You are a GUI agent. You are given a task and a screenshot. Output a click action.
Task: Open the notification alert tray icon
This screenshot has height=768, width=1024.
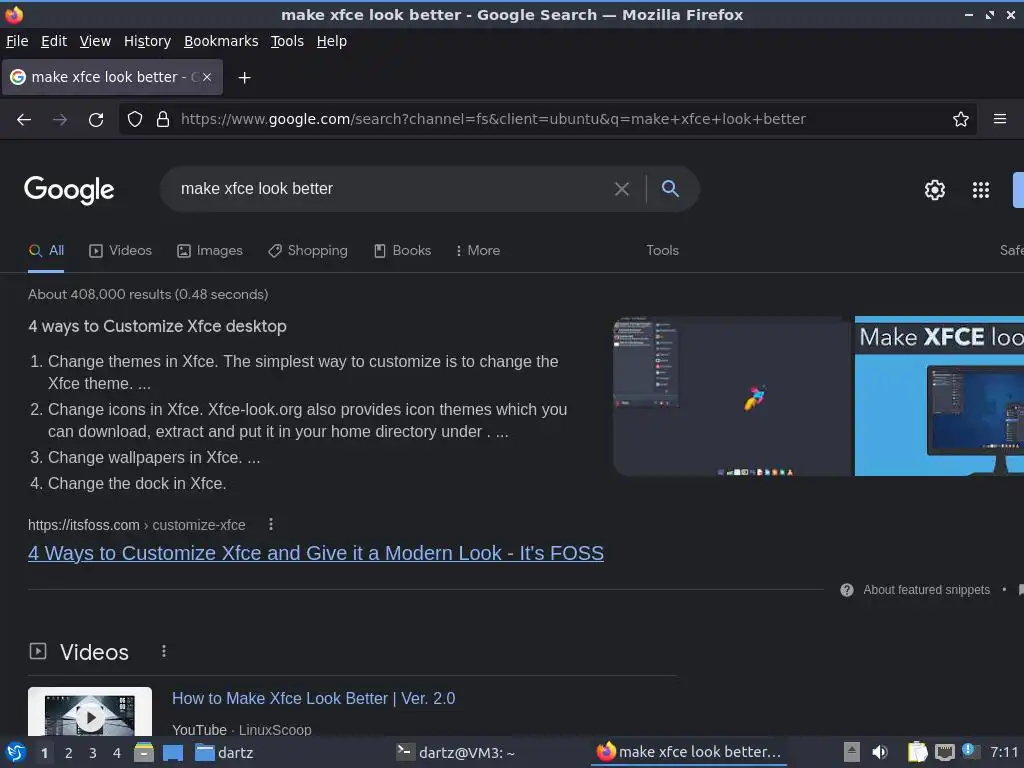click(x=970, y=752)
